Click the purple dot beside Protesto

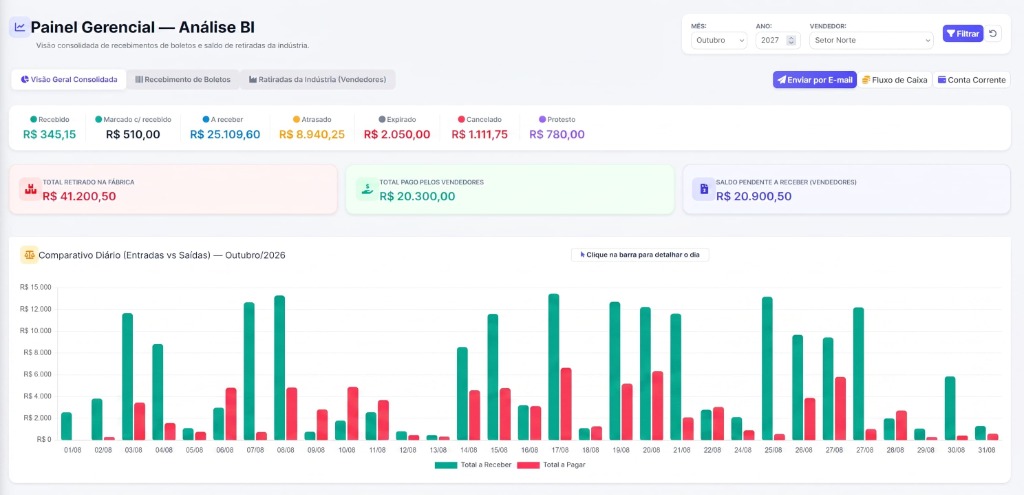(x=542, y=120)
